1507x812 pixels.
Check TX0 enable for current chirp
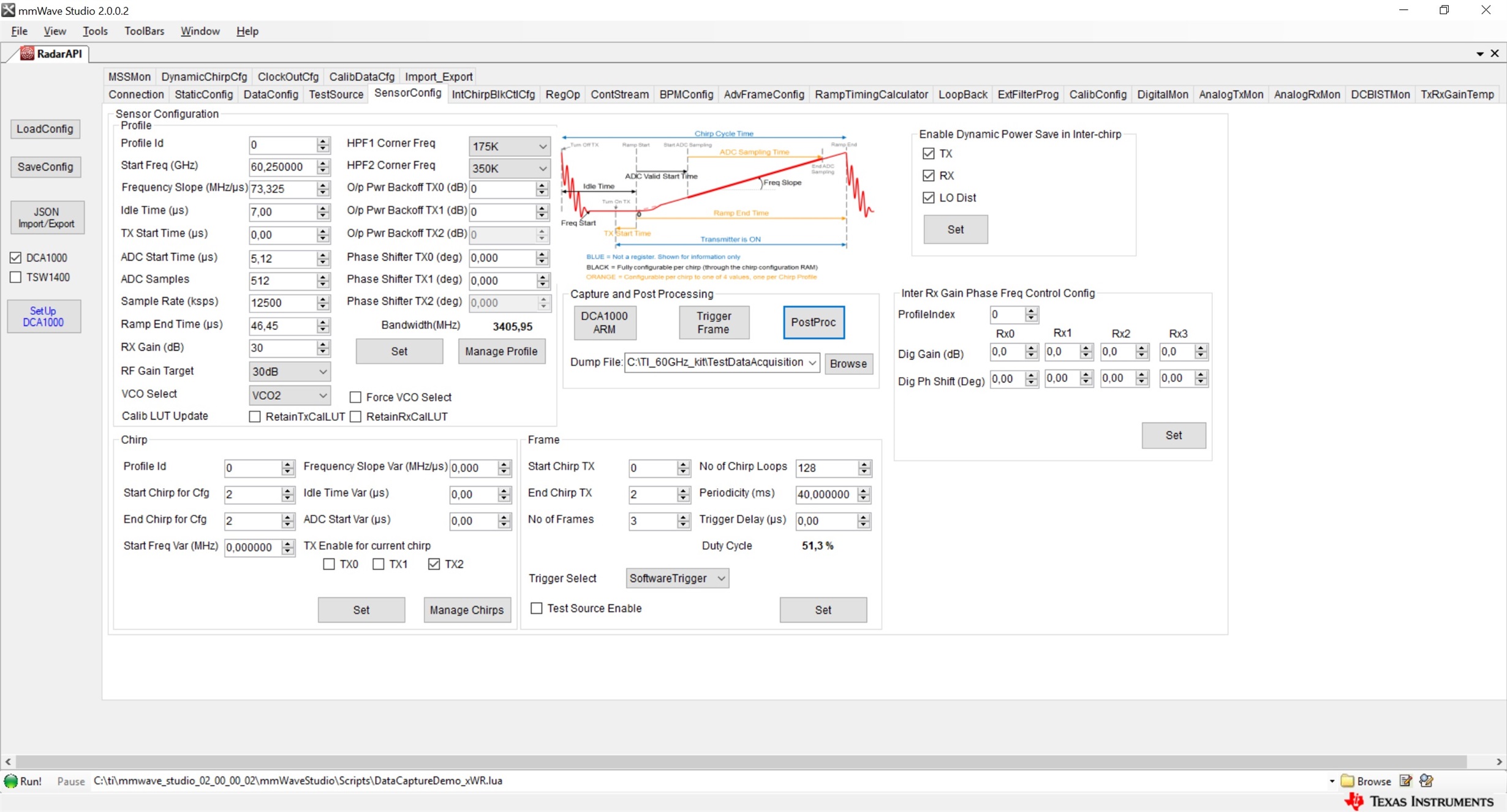[x=329, y=564]
